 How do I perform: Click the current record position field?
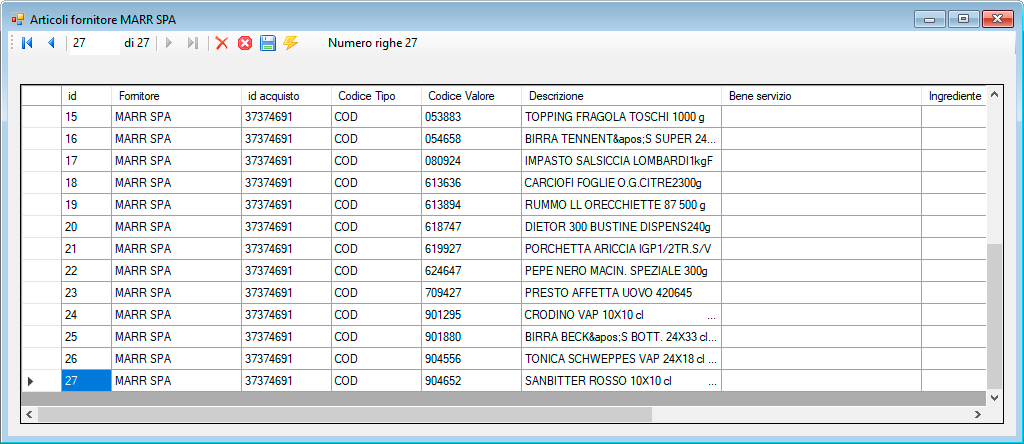pyautogui.click(x=95, y=43)
